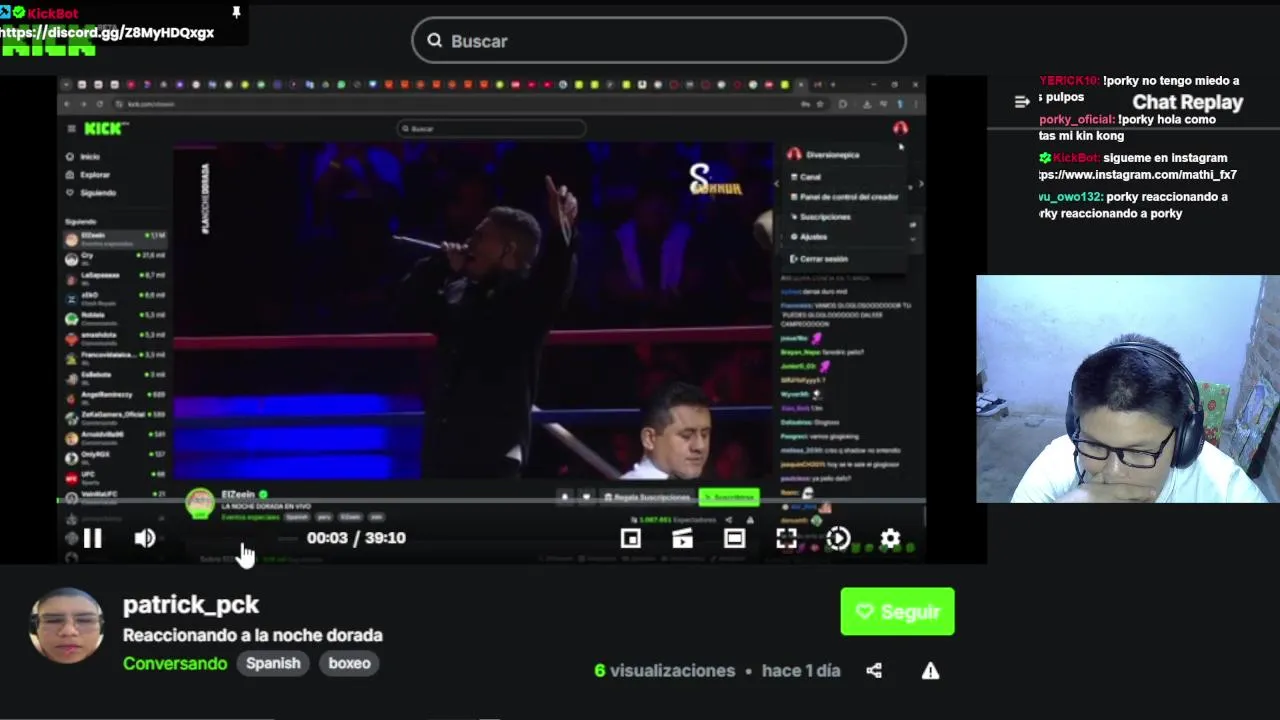This screenshot has width=1280, height=720.
Task: Click the clip creation icon in player
Action: 683,539
